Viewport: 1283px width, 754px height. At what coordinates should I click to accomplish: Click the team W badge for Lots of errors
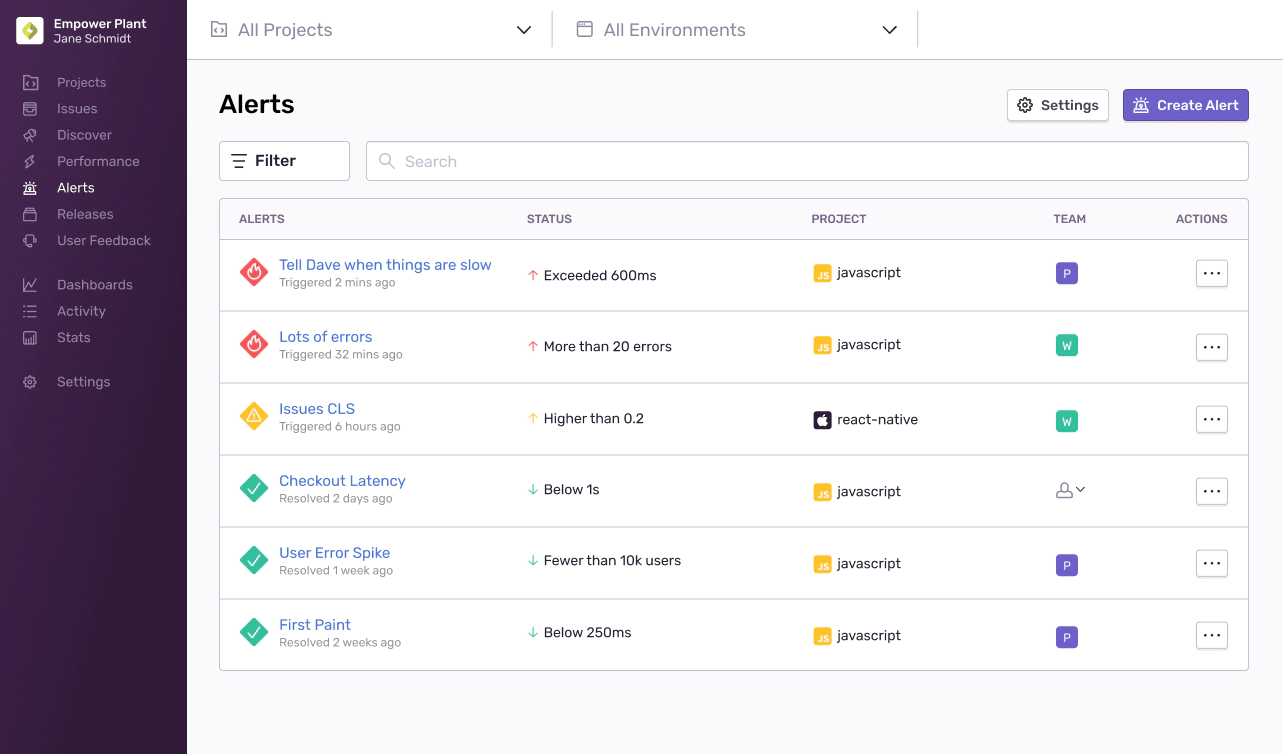coord(1067,346)
